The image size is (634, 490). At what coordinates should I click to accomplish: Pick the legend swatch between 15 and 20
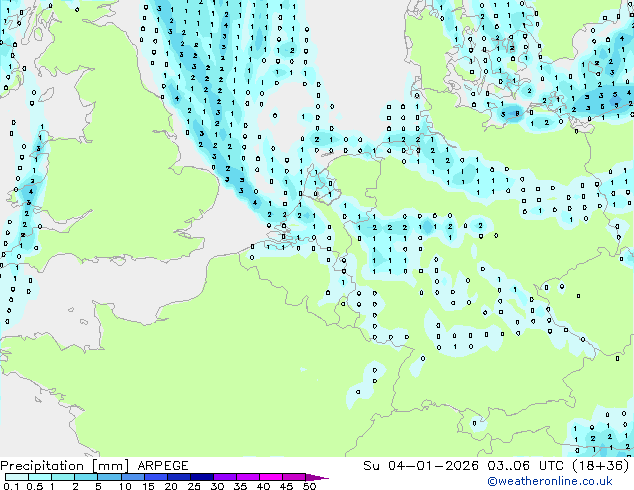[156, 477]
